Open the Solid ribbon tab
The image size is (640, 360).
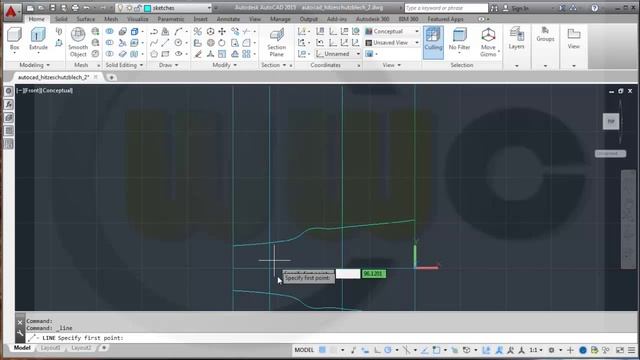pos(61,19)
